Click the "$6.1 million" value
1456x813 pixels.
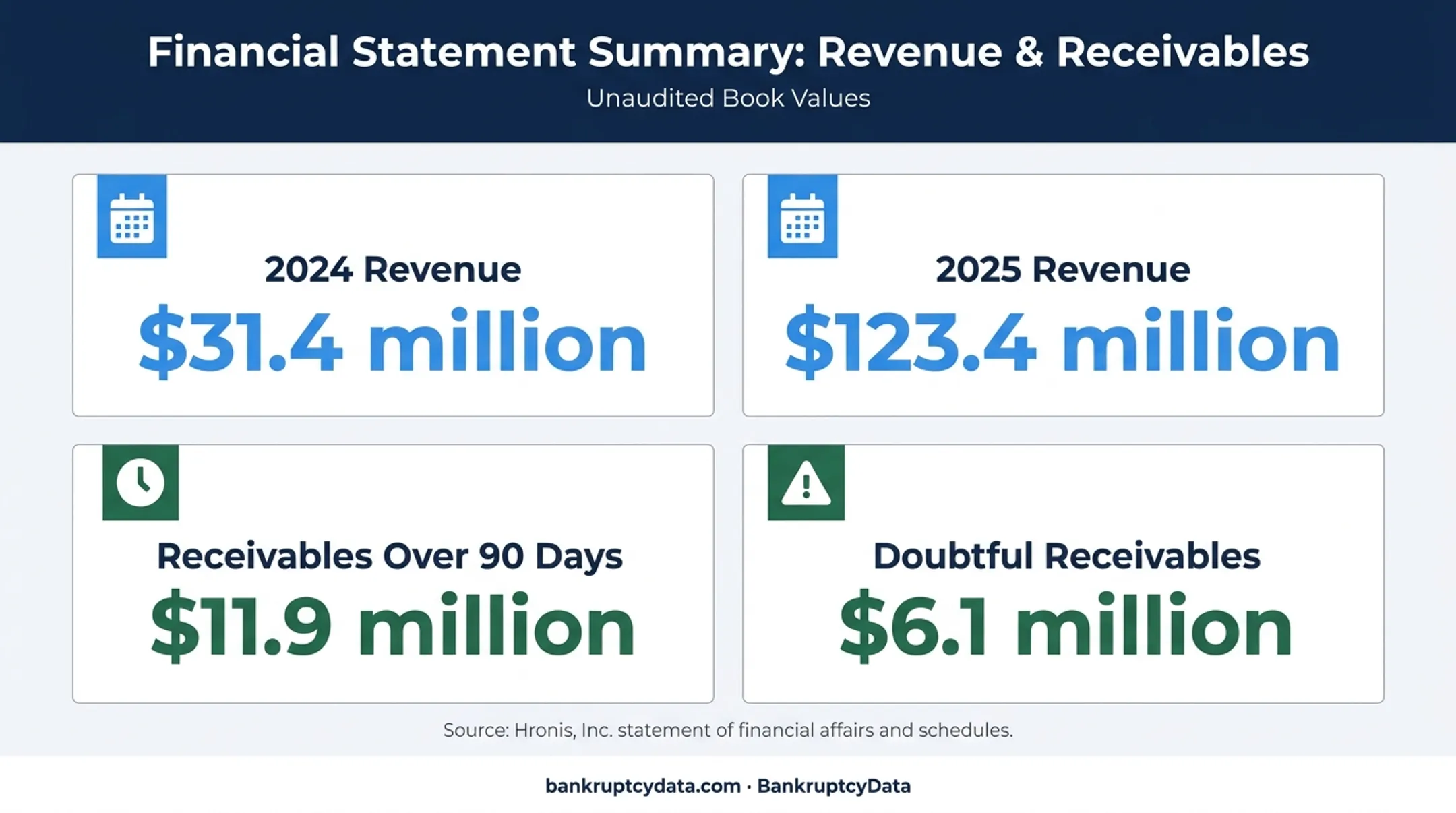point(1066,626)
